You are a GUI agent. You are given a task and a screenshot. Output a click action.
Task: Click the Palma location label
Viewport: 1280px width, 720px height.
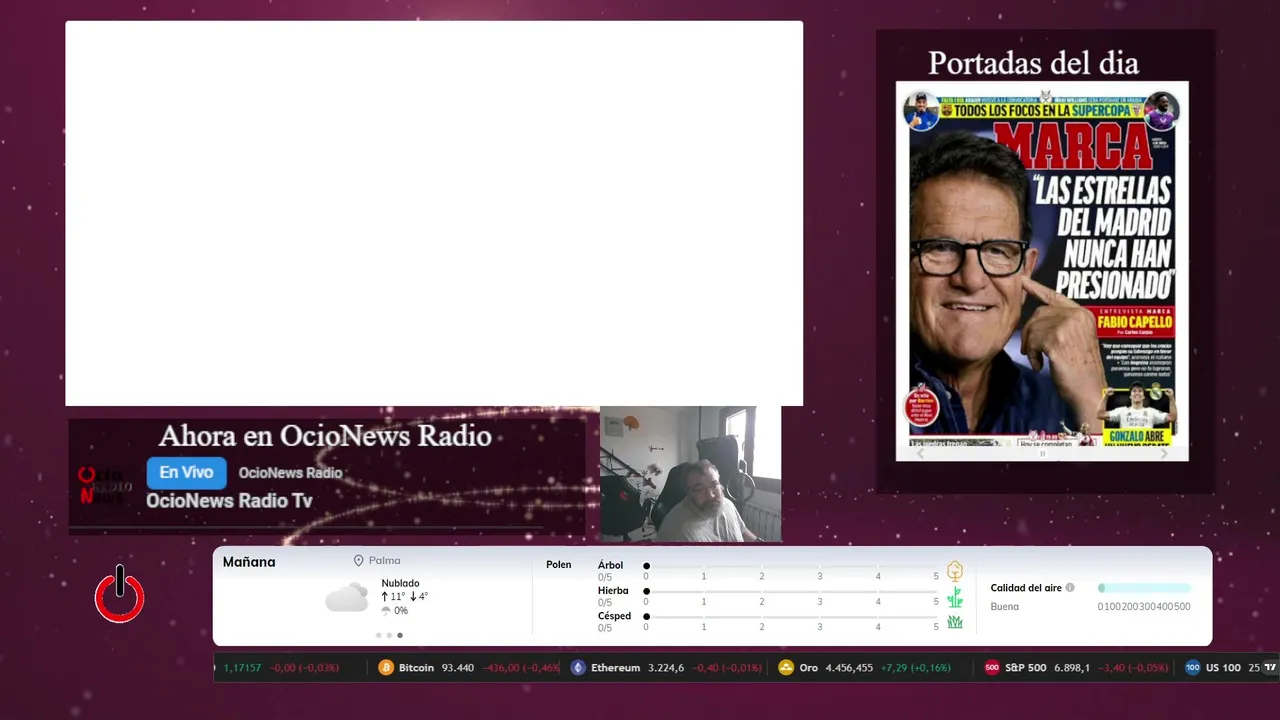tap(384, 561)
